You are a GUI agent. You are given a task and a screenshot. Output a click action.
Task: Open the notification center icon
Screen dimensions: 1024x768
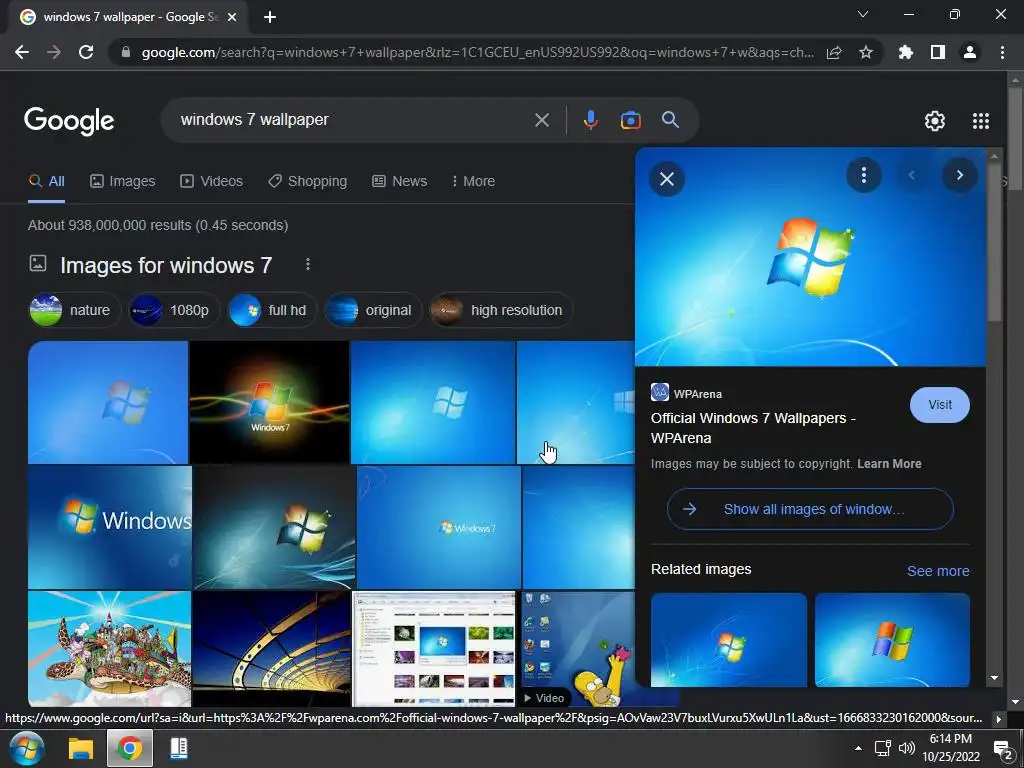click(x=1002, y=749)
